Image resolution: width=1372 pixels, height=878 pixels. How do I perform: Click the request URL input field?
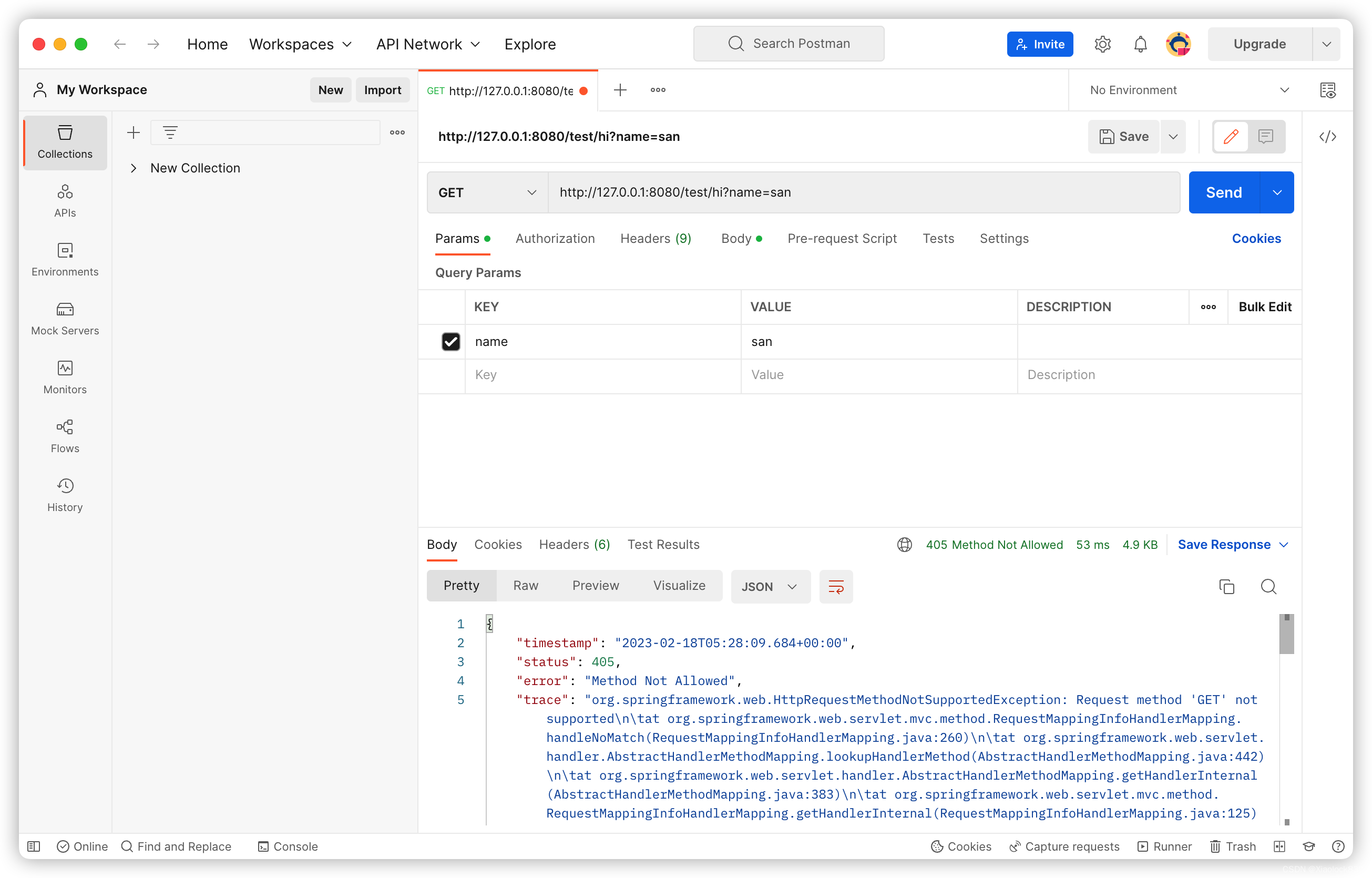tap(863, 192)
